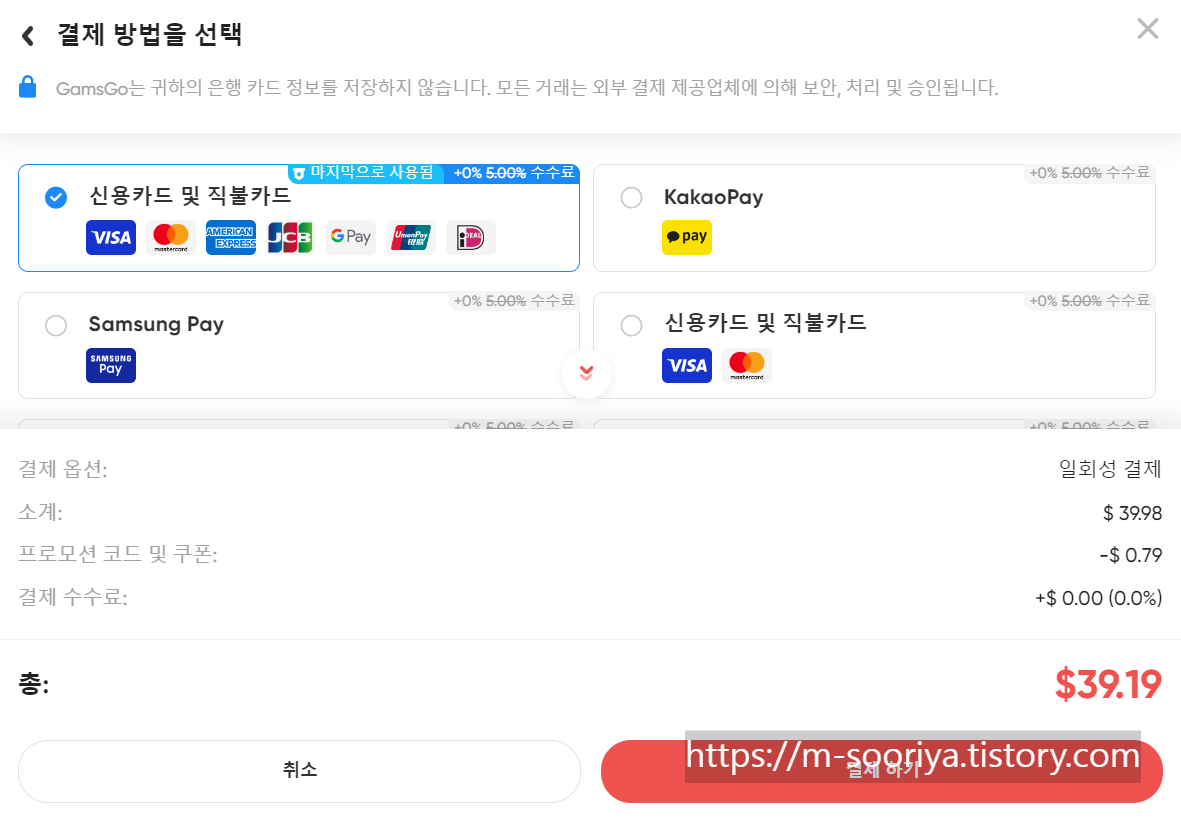Click the 결제 옵션 label

pyautogui.click(x=63, y=469)
